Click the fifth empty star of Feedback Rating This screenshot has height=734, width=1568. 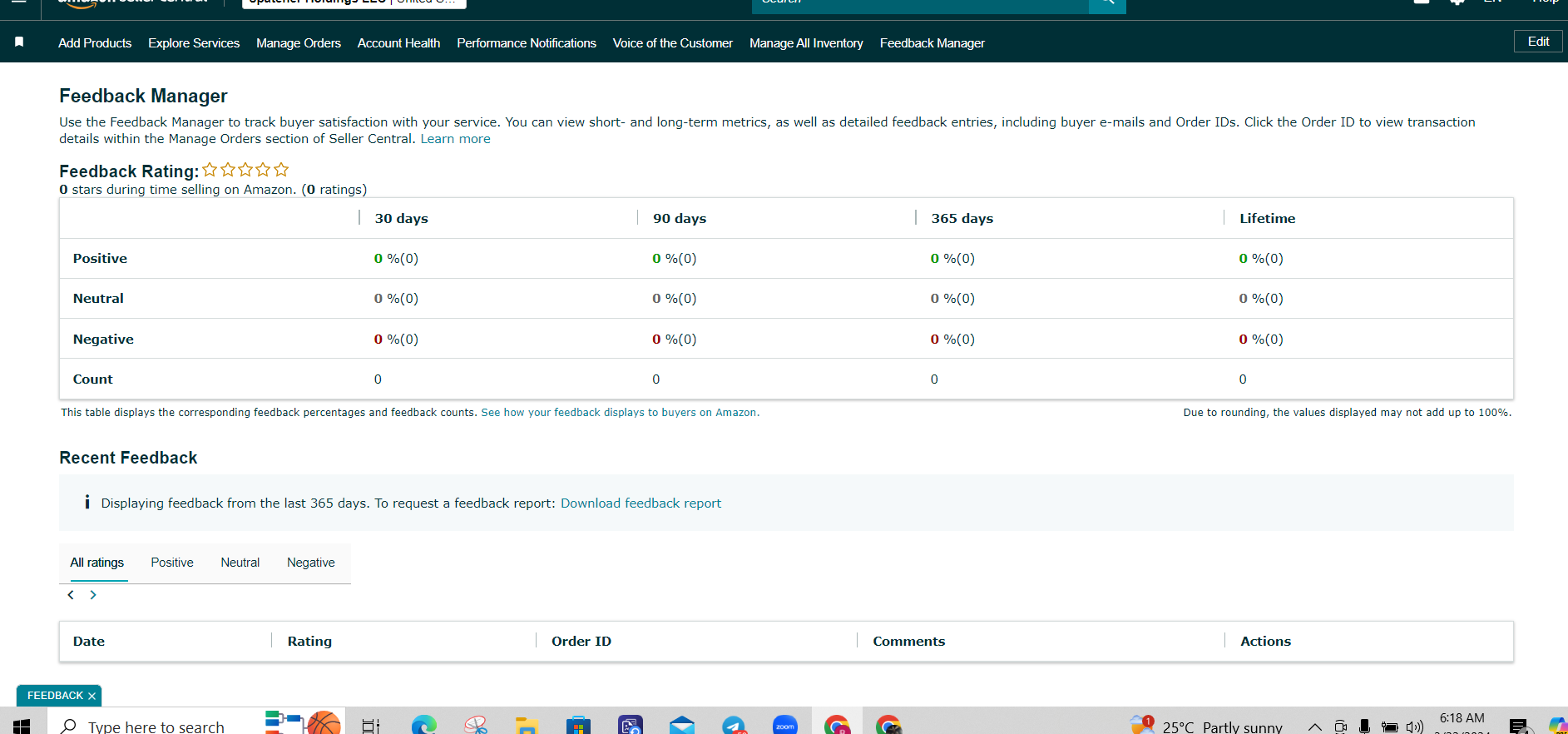click(x=281, y=170)
